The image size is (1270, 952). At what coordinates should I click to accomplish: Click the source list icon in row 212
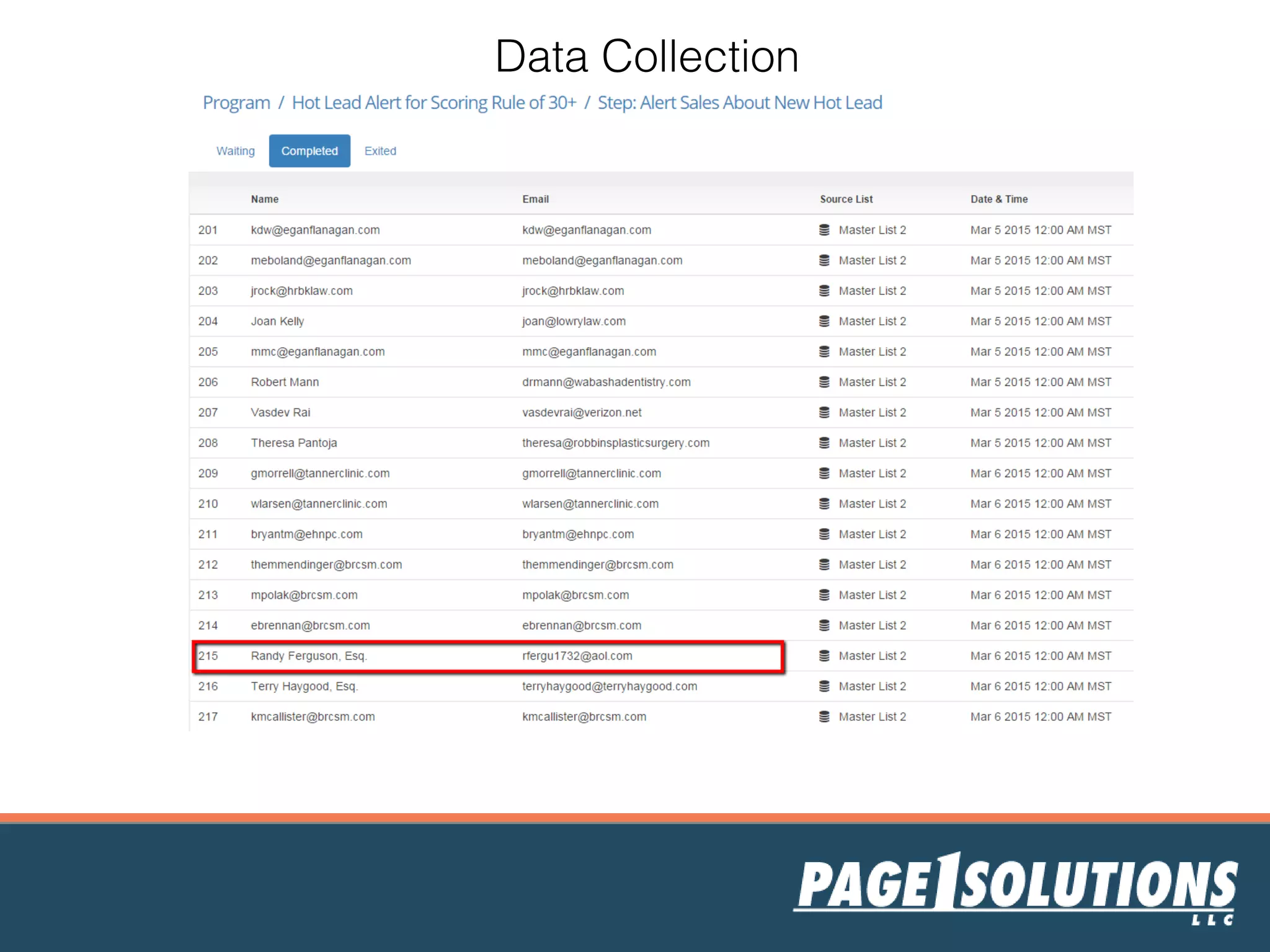pyautogui.click(x=824, y=564)
